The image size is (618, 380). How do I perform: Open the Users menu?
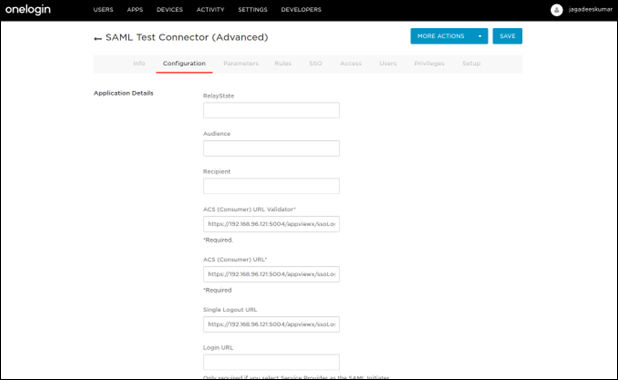point(103,9)
